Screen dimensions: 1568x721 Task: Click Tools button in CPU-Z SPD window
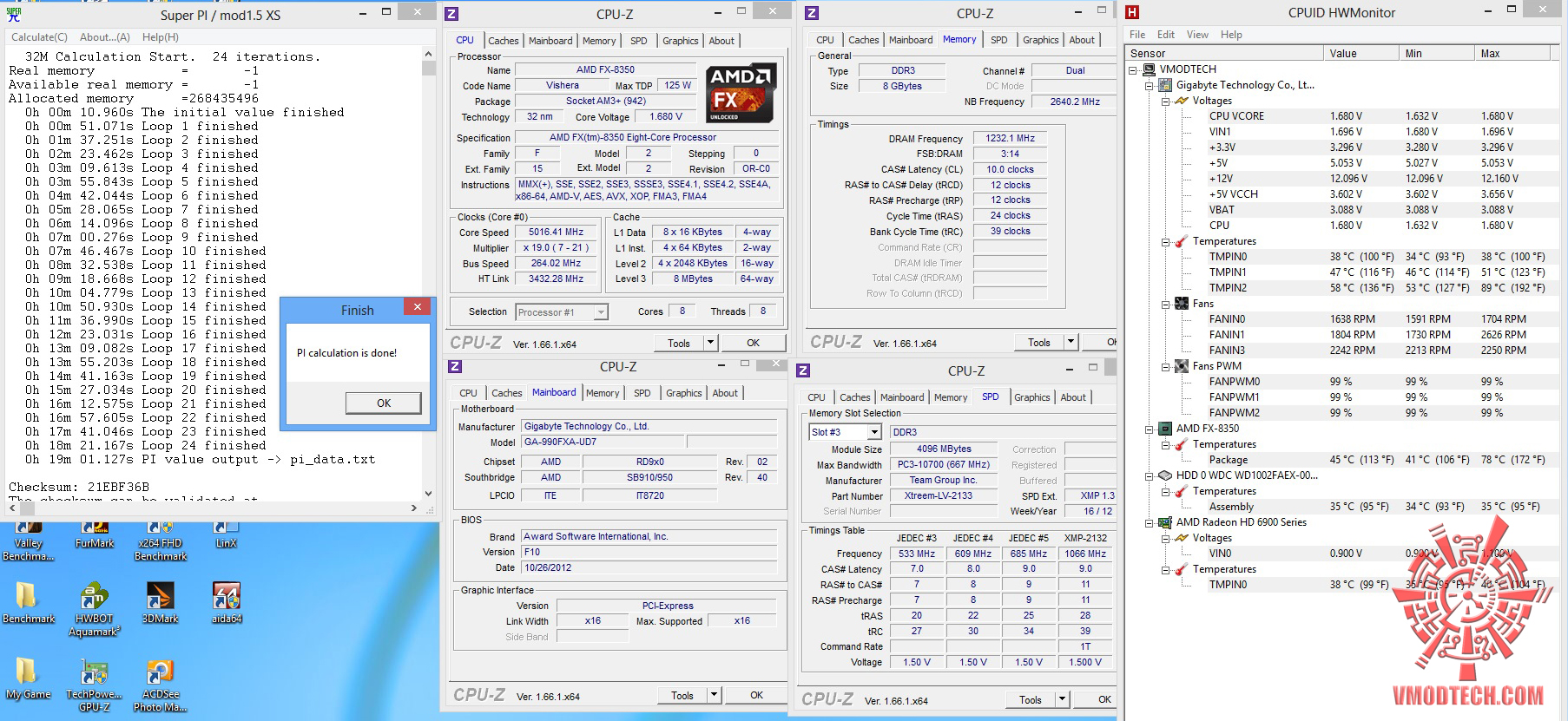point(1031,699)
